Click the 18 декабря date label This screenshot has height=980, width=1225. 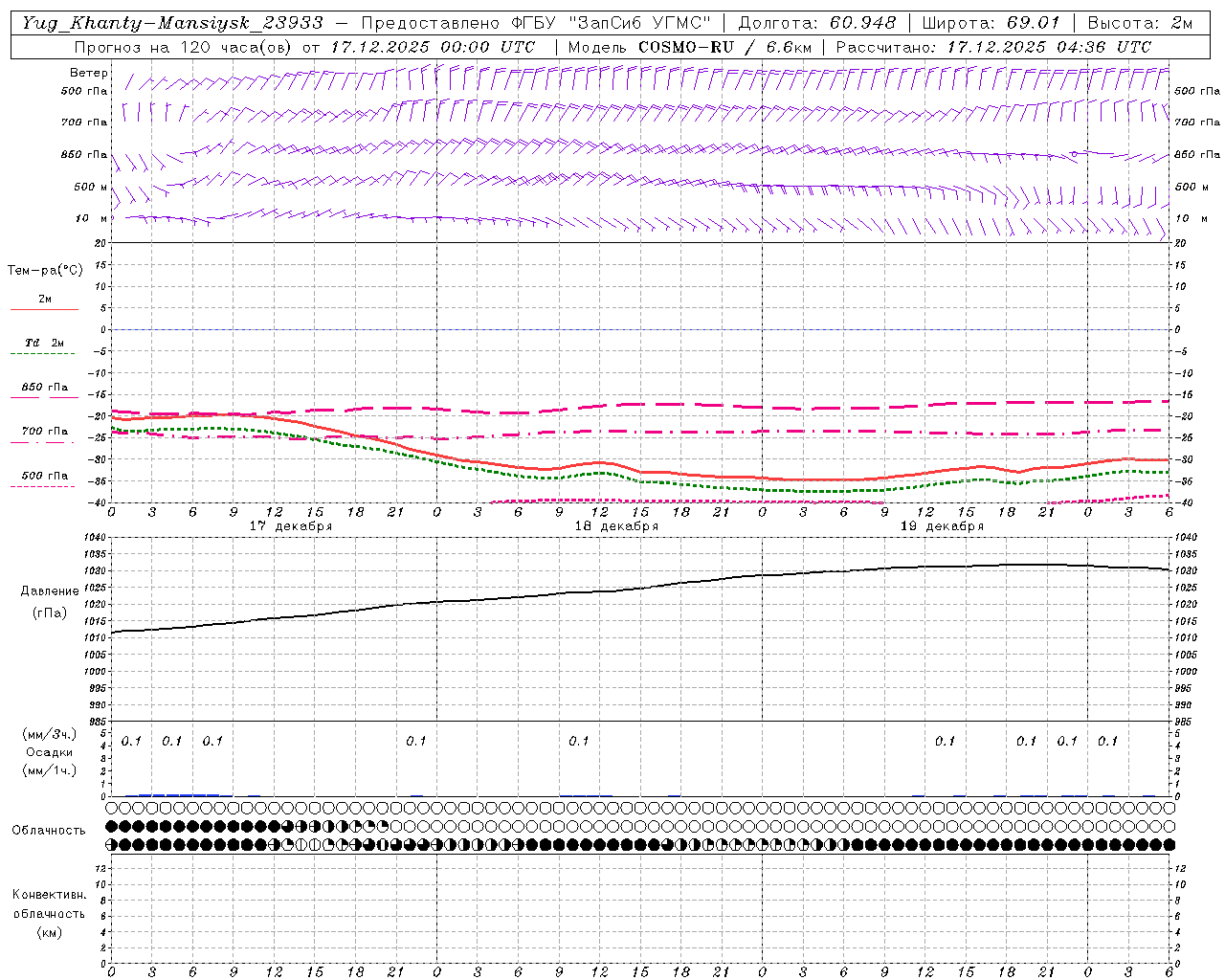616,526
